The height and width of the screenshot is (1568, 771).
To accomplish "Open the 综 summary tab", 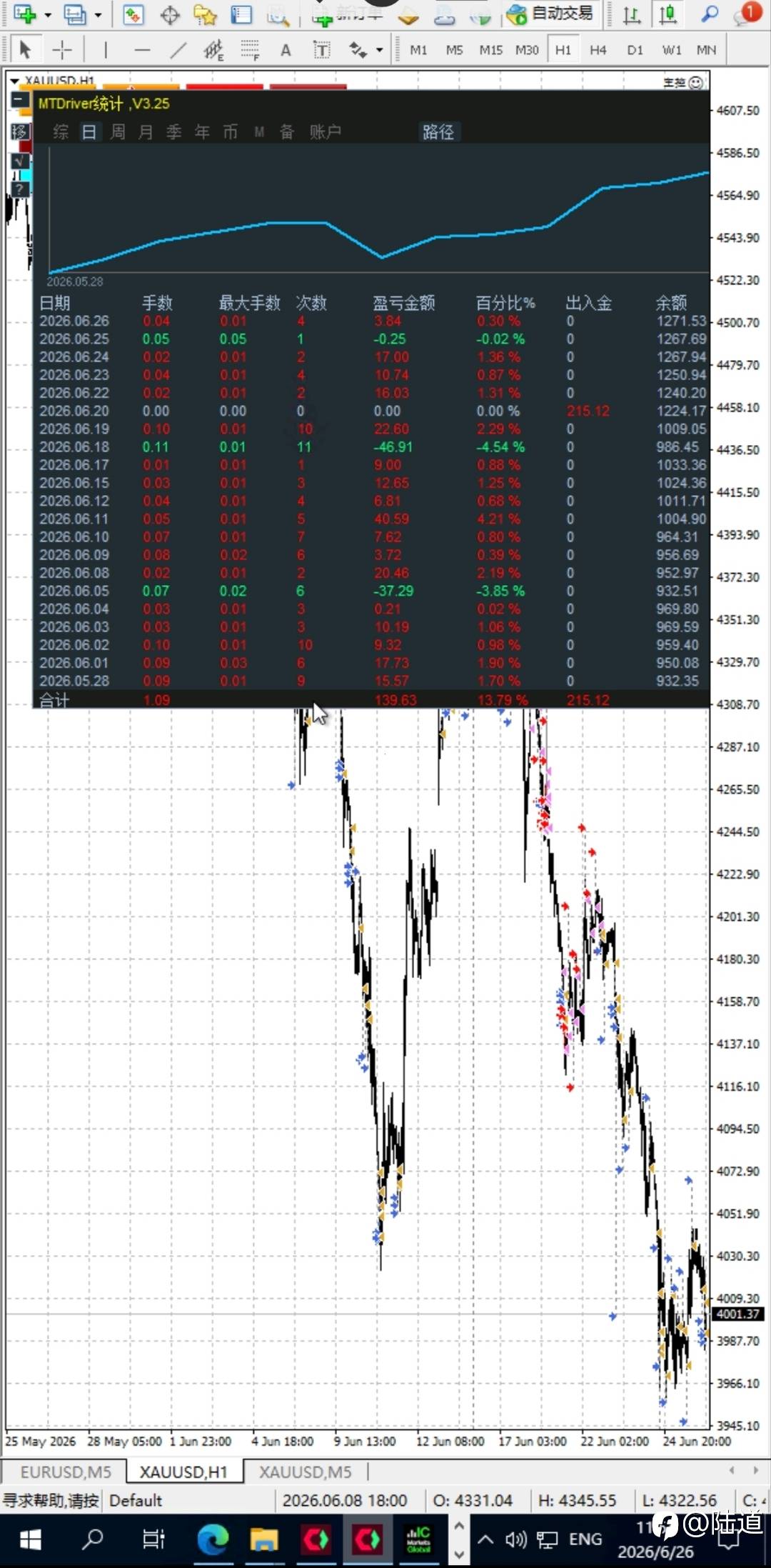I will (61, 131).
